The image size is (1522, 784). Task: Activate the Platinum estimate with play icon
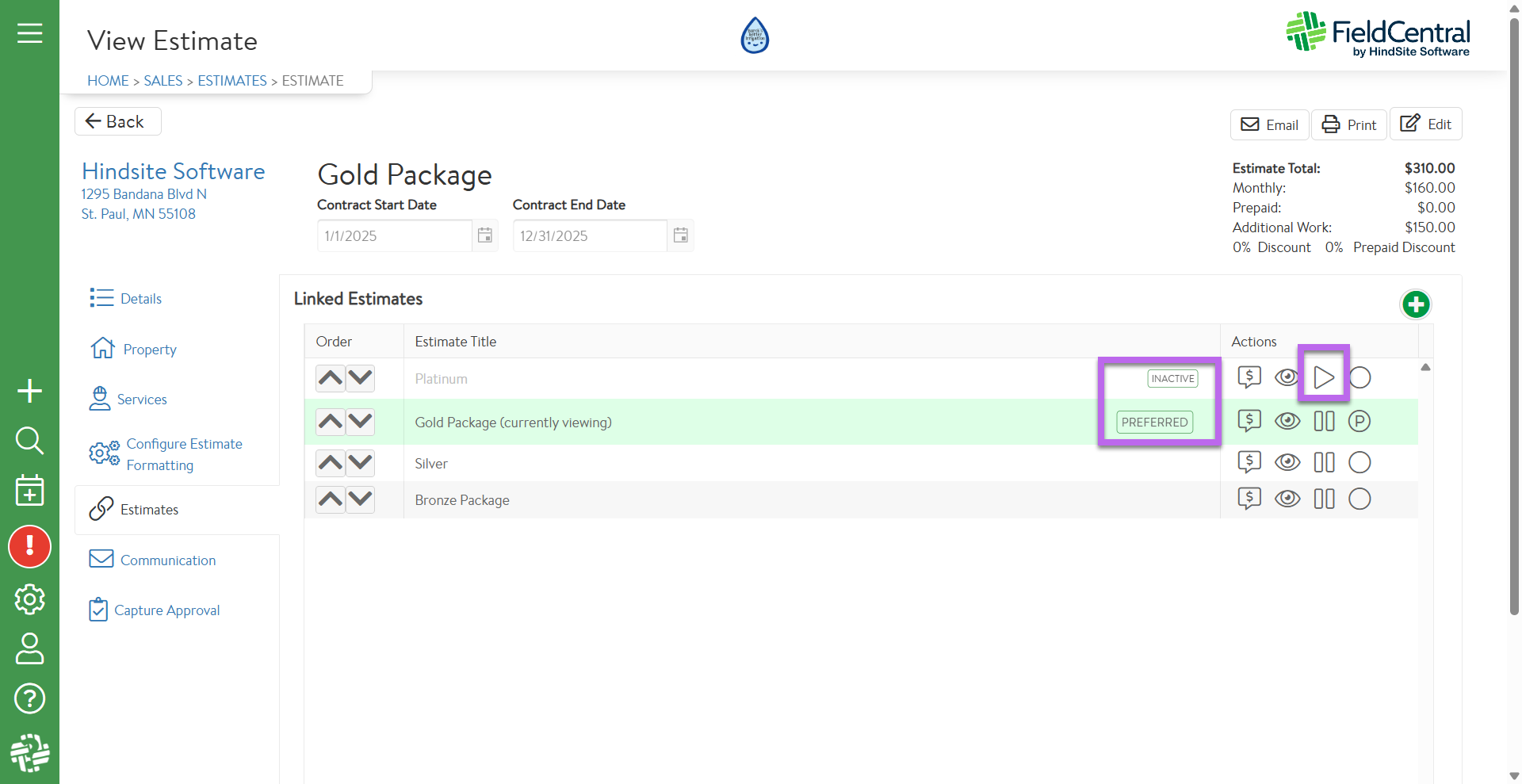tap(1323, 378)
